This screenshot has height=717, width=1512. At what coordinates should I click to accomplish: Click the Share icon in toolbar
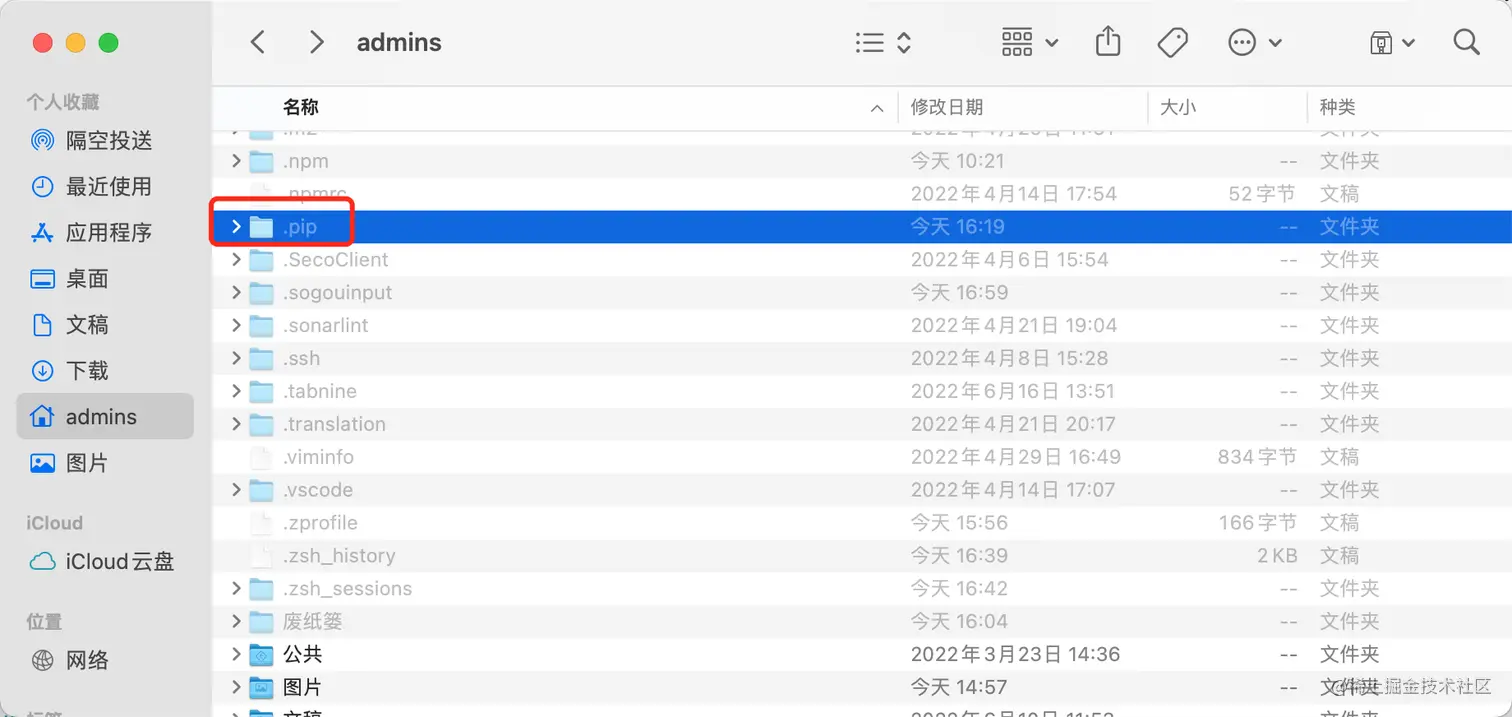[x=1108, y=42]
